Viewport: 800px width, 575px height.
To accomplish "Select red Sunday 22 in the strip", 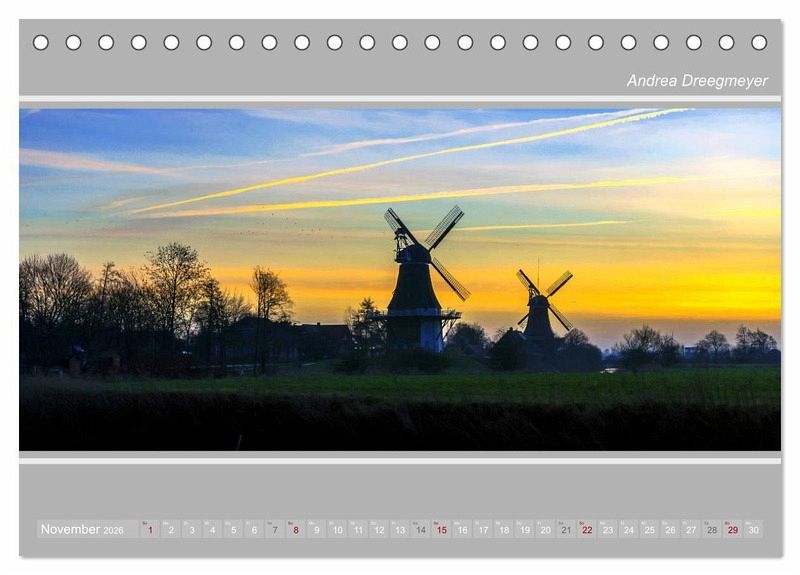I will click(x=588, y=529).
